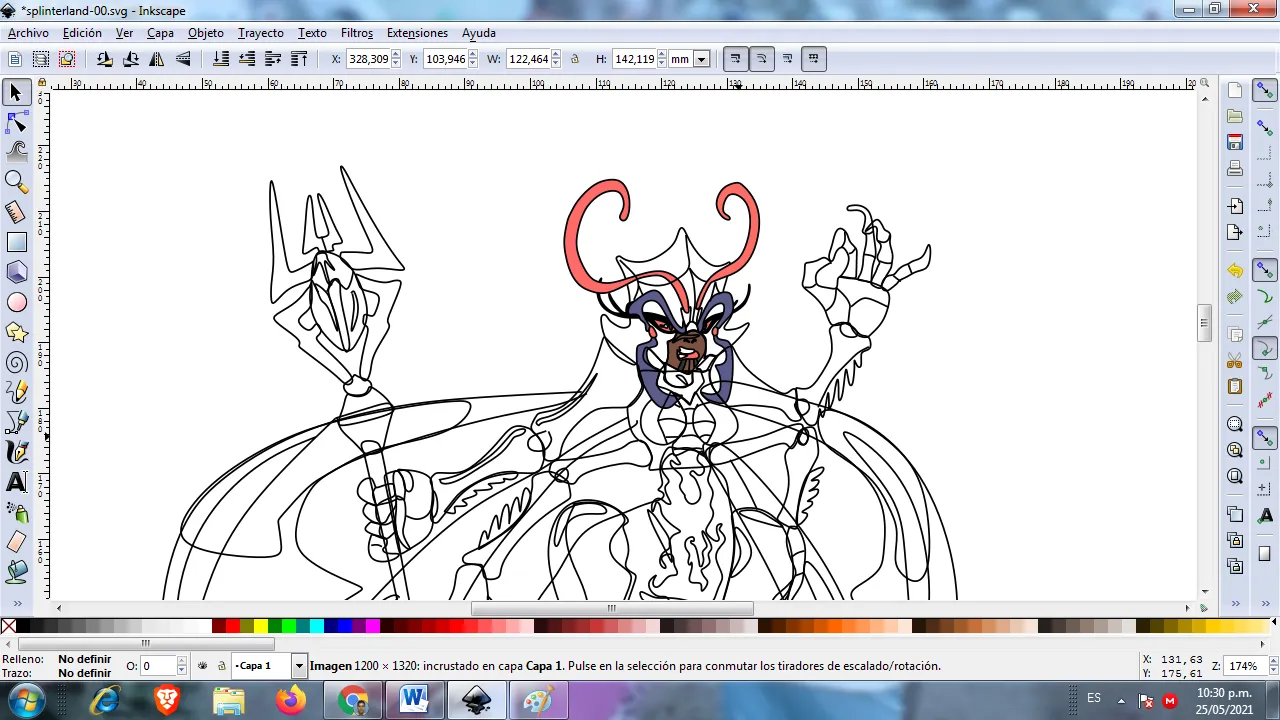Toggle current layer visibility eye
This screenshot has width=1280, height=720.
point(203,666)
